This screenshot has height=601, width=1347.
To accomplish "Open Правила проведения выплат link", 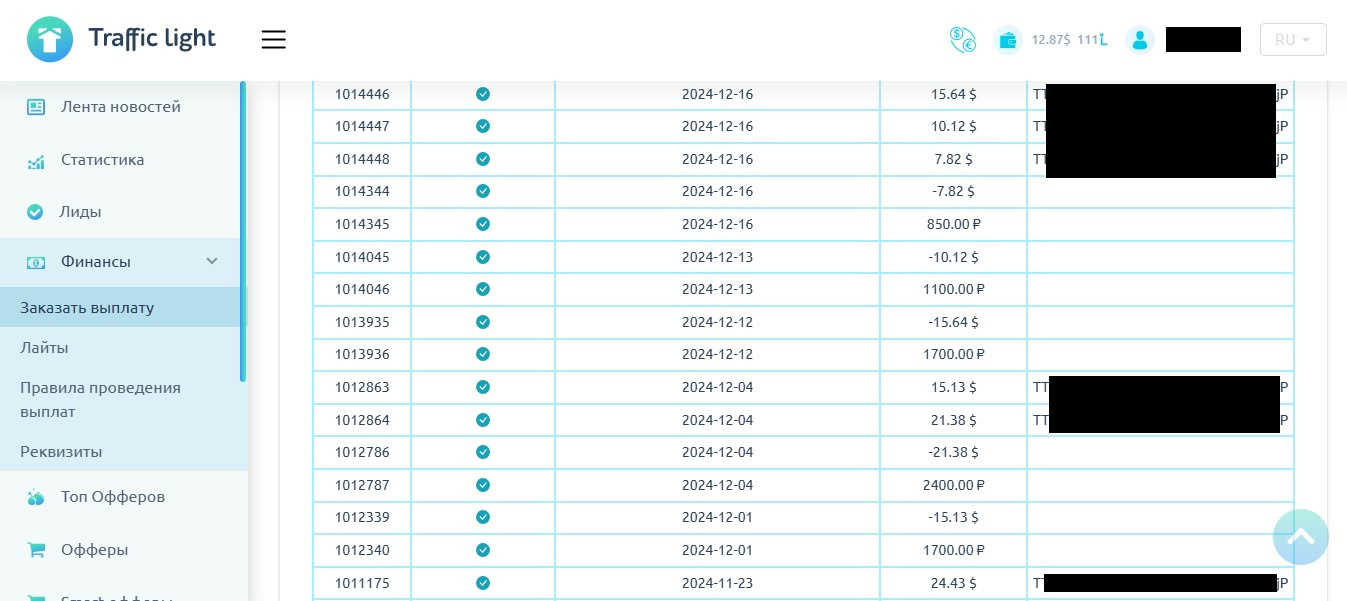I will [x=100, y=399].
